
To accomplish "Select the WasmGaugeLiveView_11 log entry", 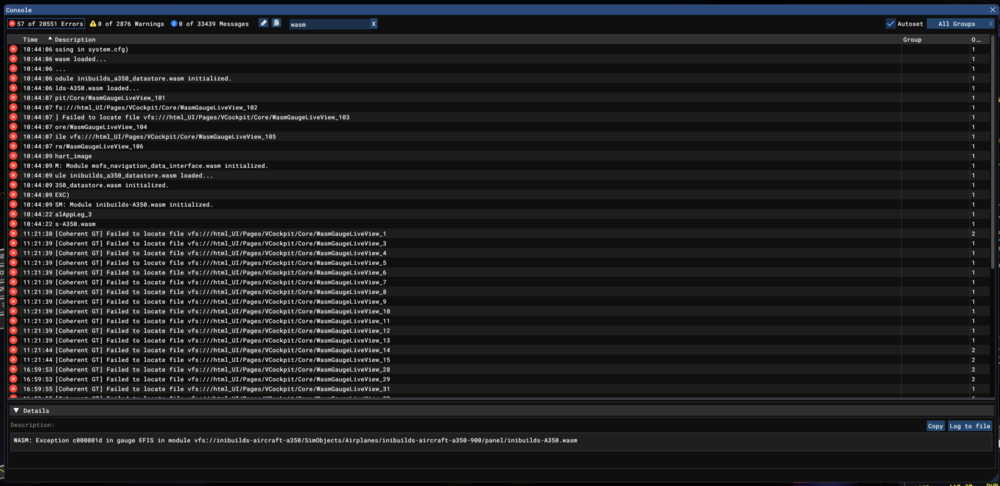I will [x=497, y=321].
